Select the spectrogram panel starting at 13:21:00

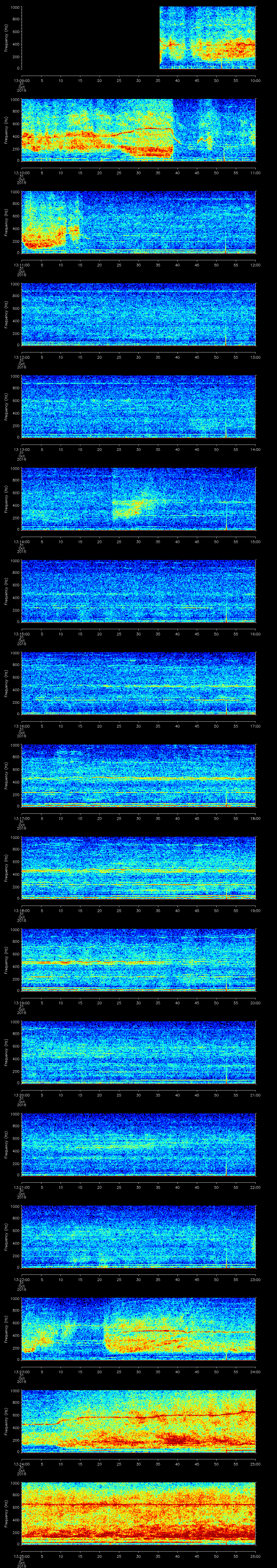(x=139, y=1144)
